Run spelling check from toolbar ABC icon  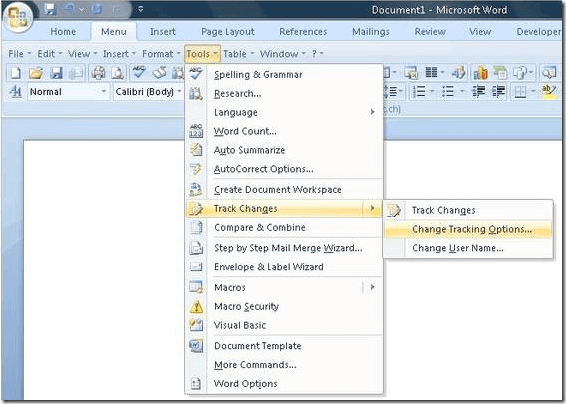(139, 73)
